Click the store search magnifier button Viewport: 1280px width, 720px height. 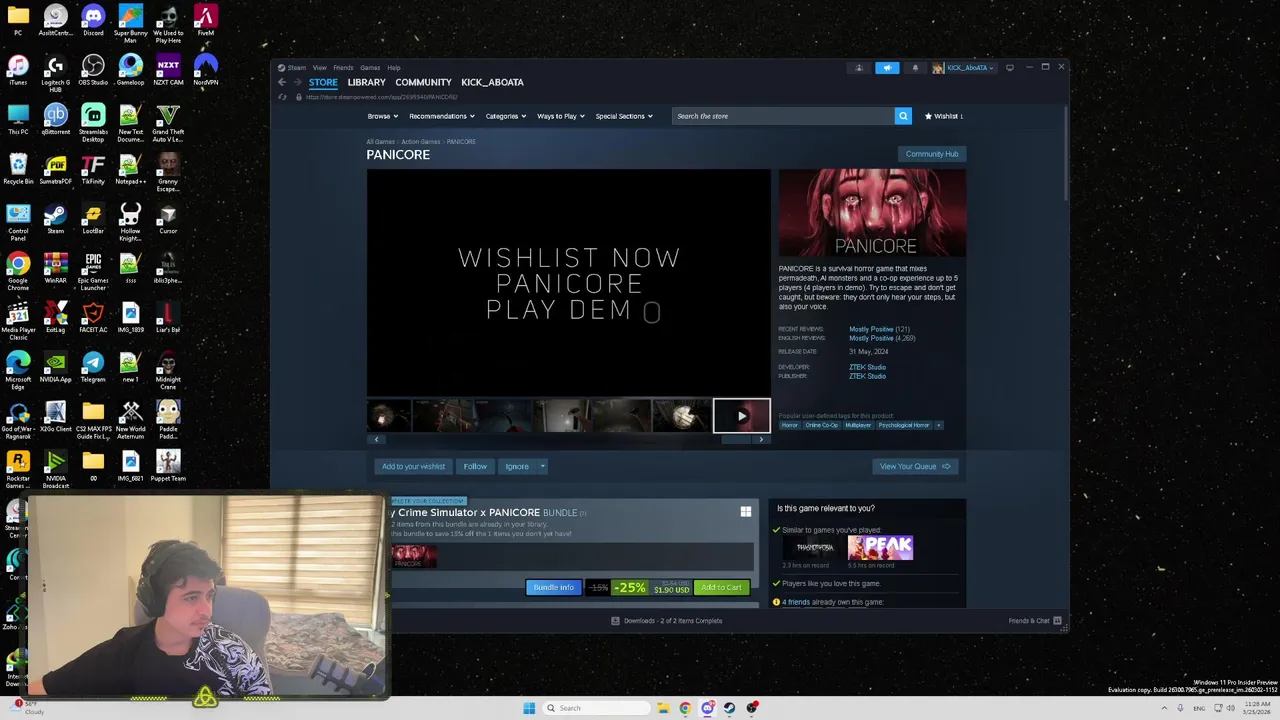coord(903,116)
